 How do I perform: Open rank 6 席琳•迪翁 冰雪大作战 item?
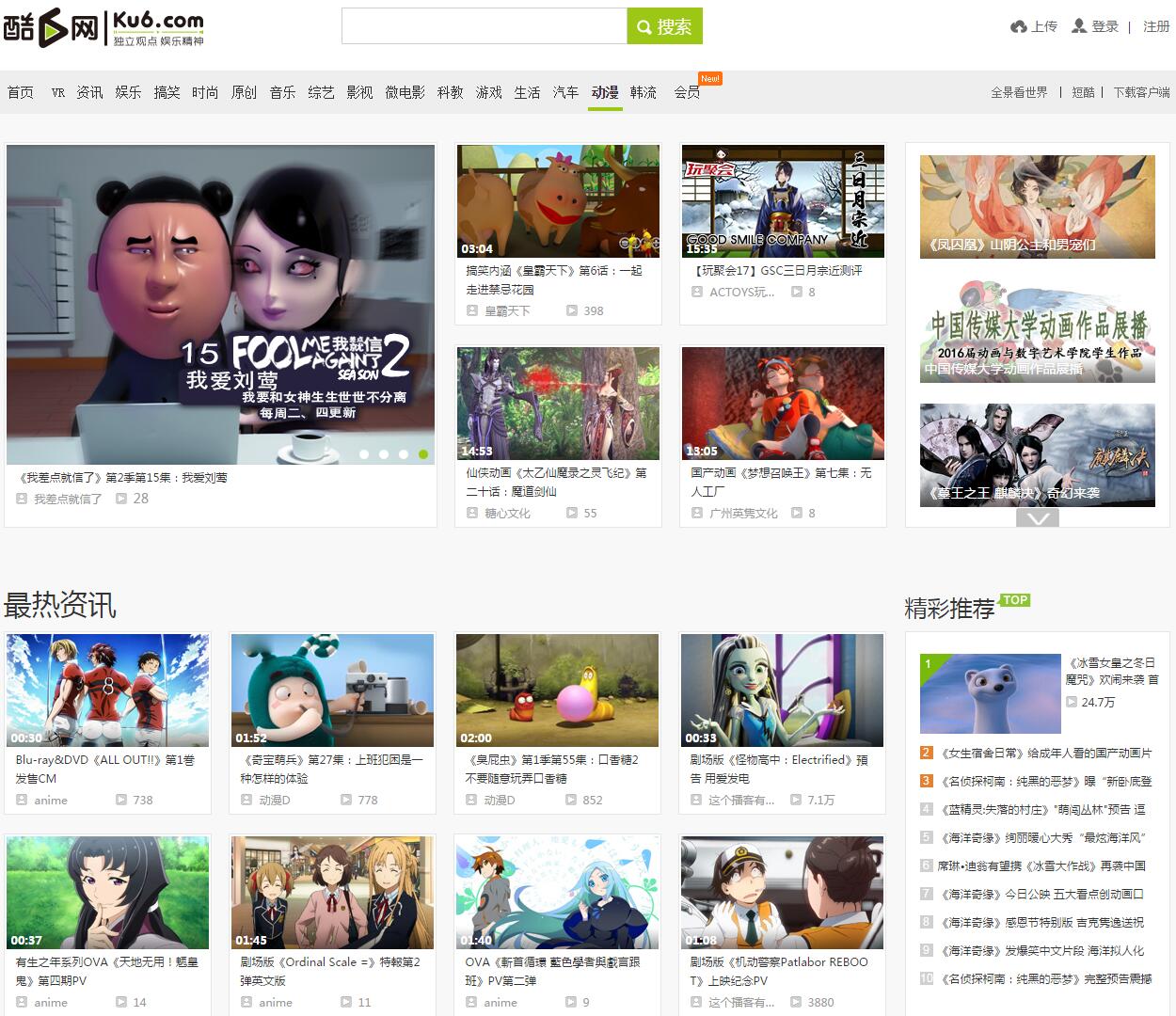click(x=1042, y=865)
